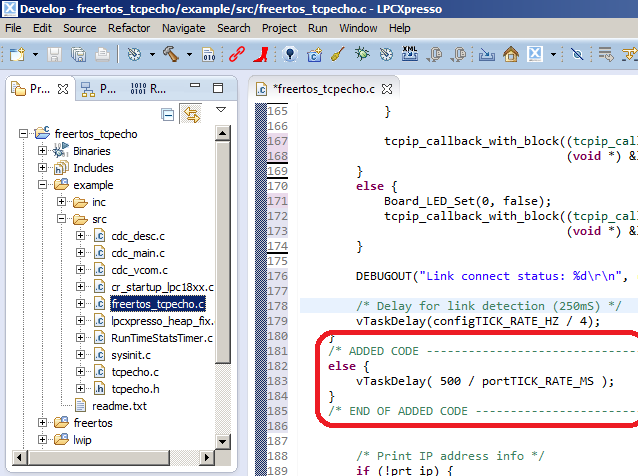Expand the Binaries tree node
This screenshot has height=476, width=638.
[x=43, y=151]
